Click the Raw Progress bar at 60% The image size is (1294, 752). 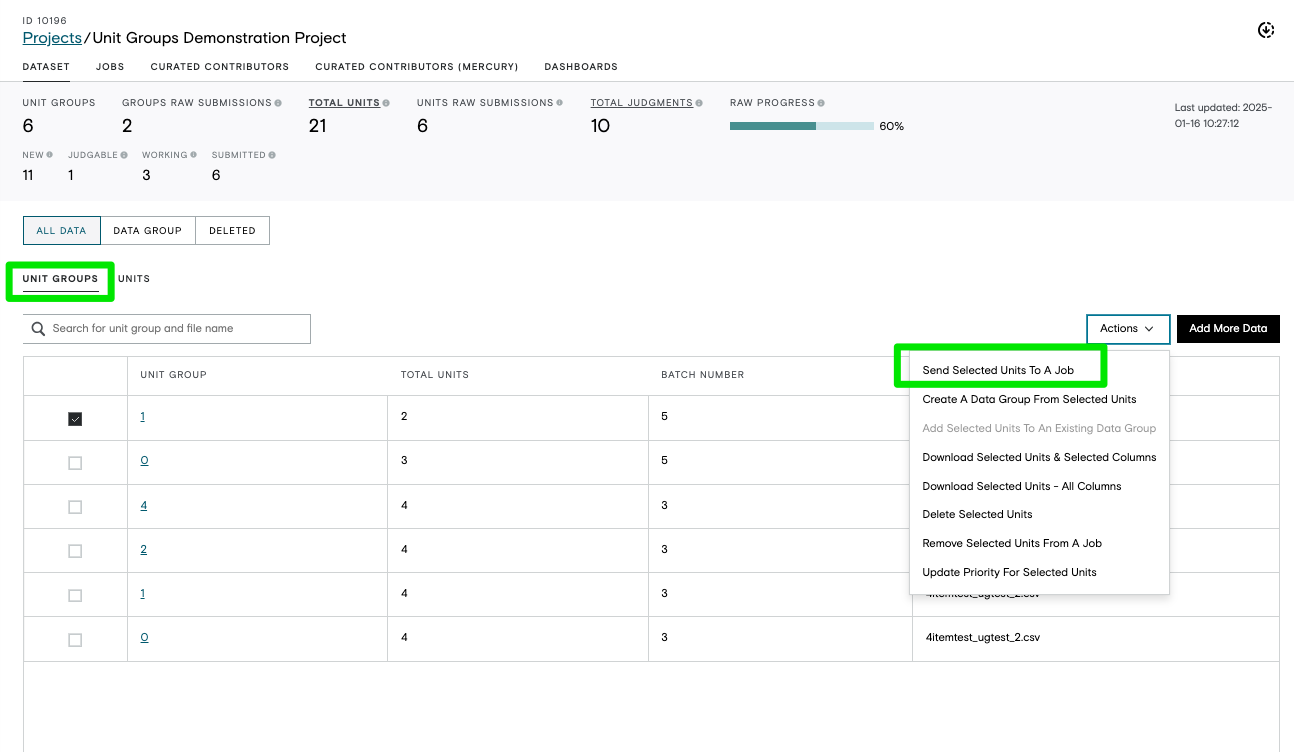pyautogui.click(x=802, y=126)
